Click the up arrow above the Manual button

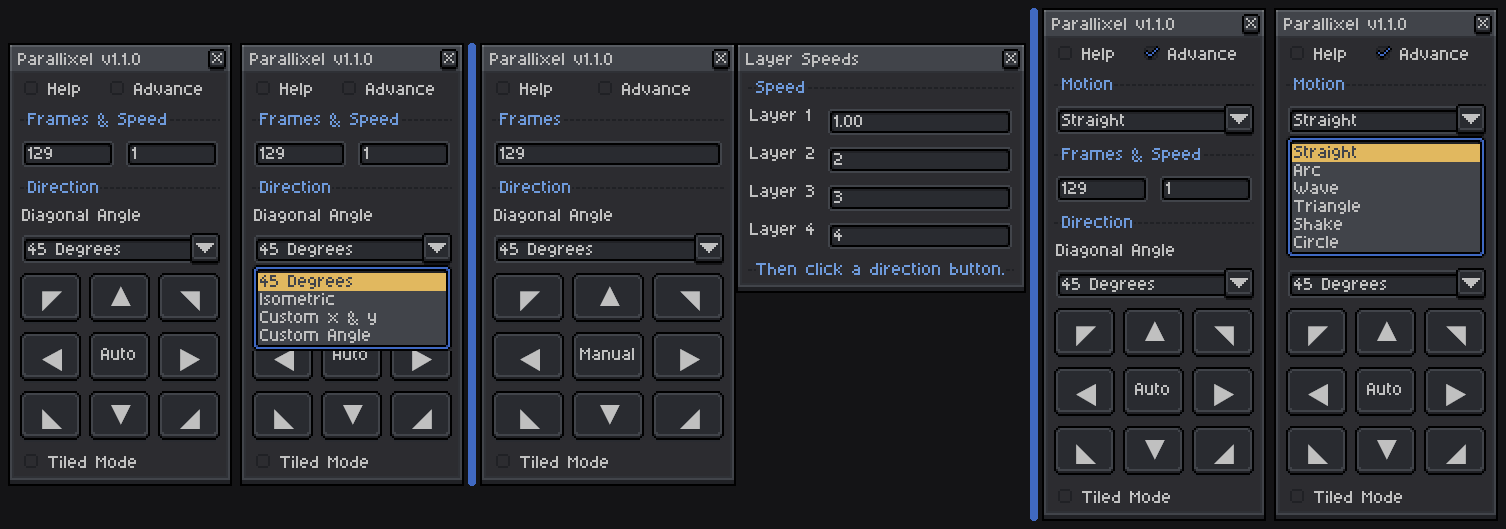[608, 297]
